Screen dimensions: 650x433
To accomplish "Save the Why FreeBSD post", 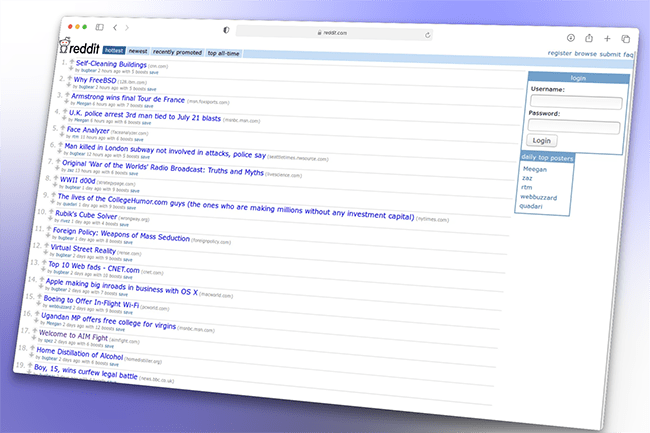I will pos(152,89).
